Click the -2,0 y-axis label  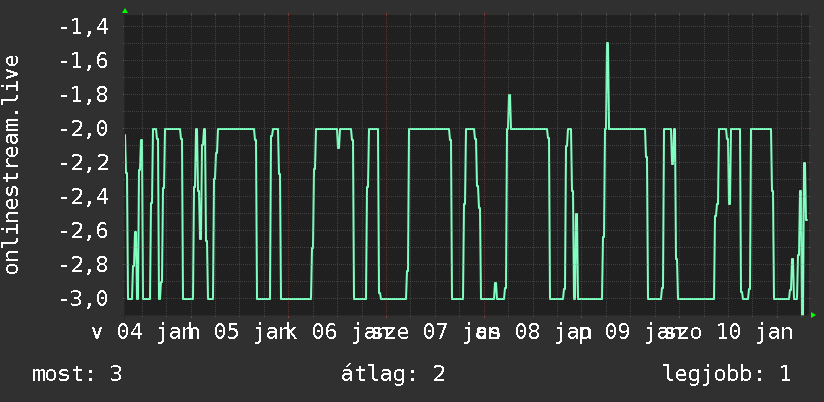pyautogui.click(x=84, y=129)
